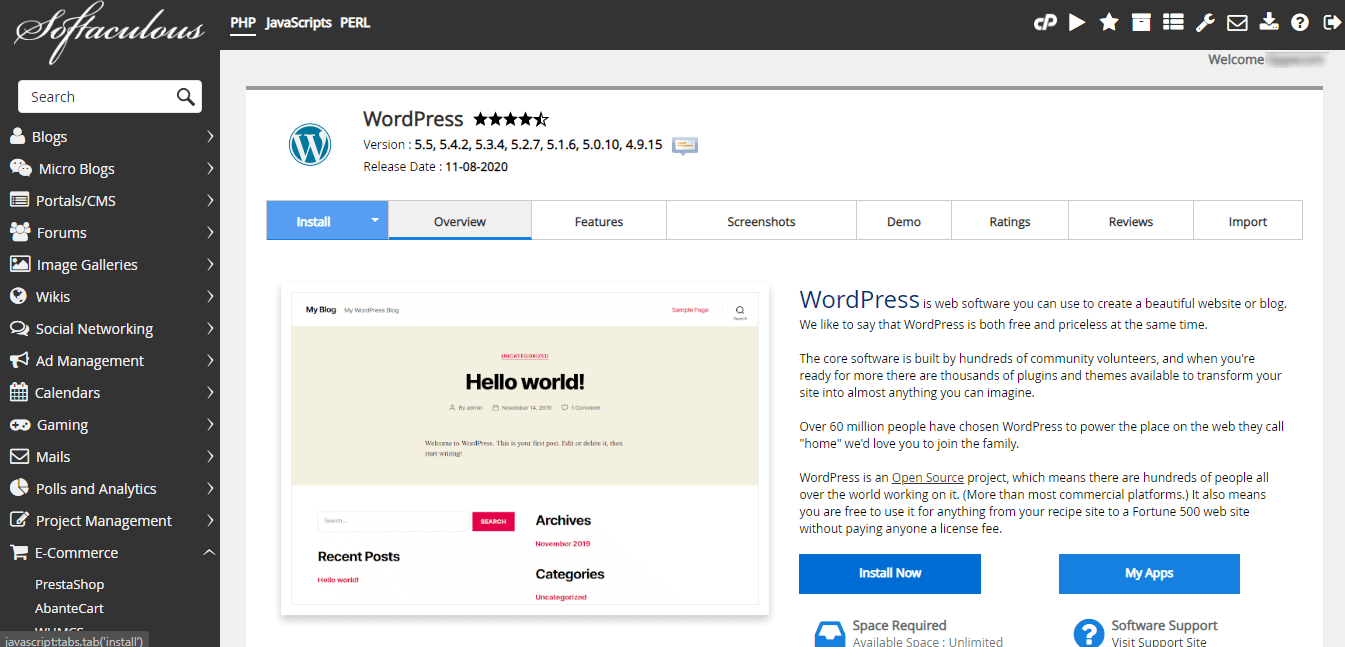The image size is (1345, 647).
Task: Click the star ratings icon in header
Action: point(1109,22)
